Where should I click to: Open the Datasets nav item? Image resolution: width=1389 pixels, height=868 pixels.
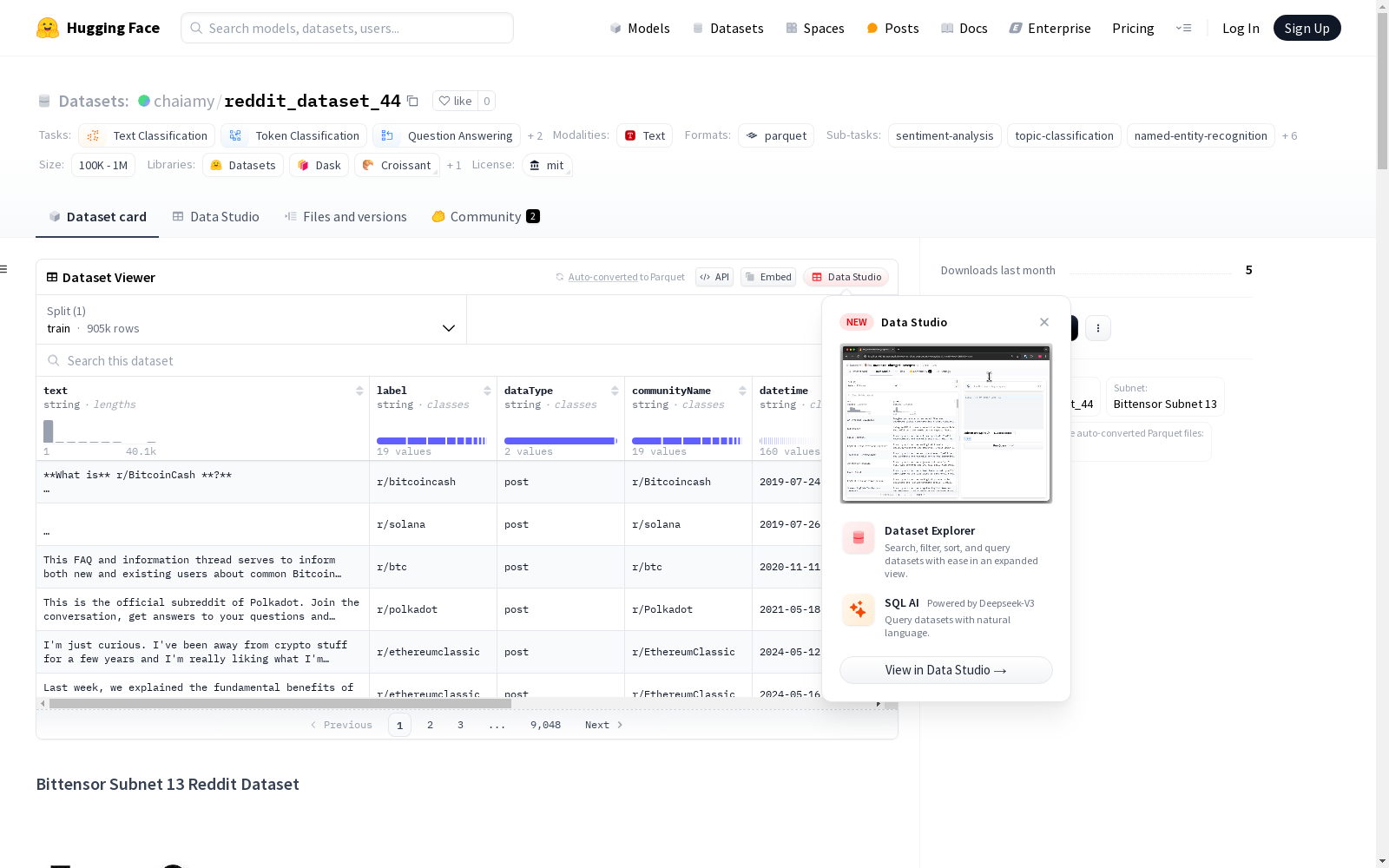tap(727, 28)
